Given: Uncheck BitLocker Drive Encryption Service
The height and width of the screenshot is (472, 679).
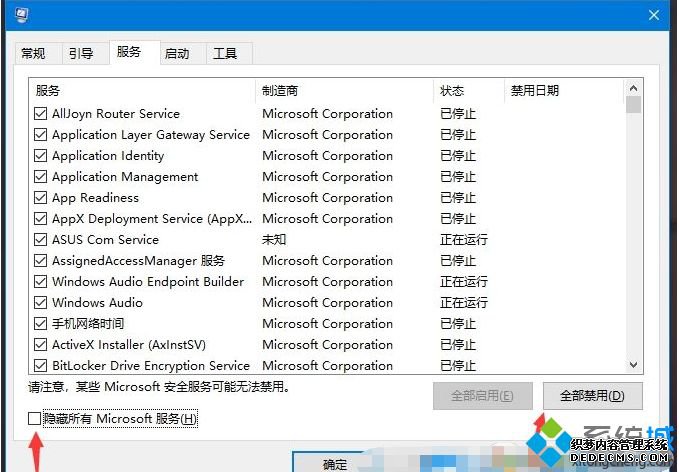Looking at the screenshot, I should pyautogui.click(x=40, y=365).
